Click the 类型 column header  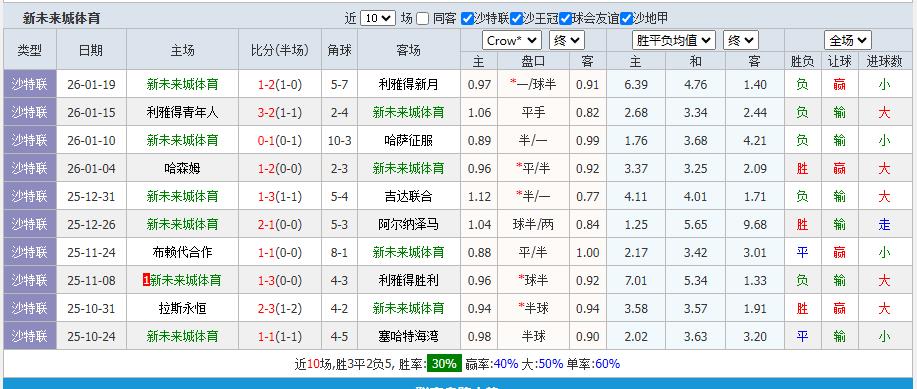tap(30, 50)
